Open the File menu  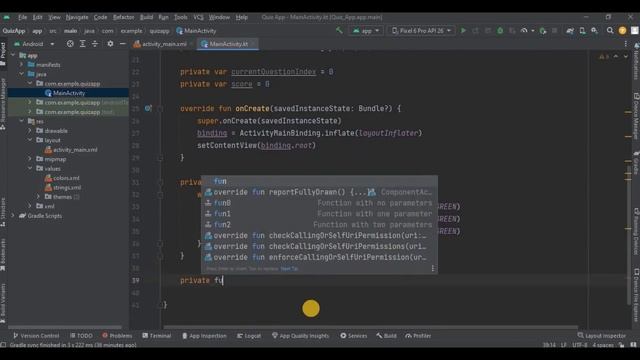coord(22,17)
